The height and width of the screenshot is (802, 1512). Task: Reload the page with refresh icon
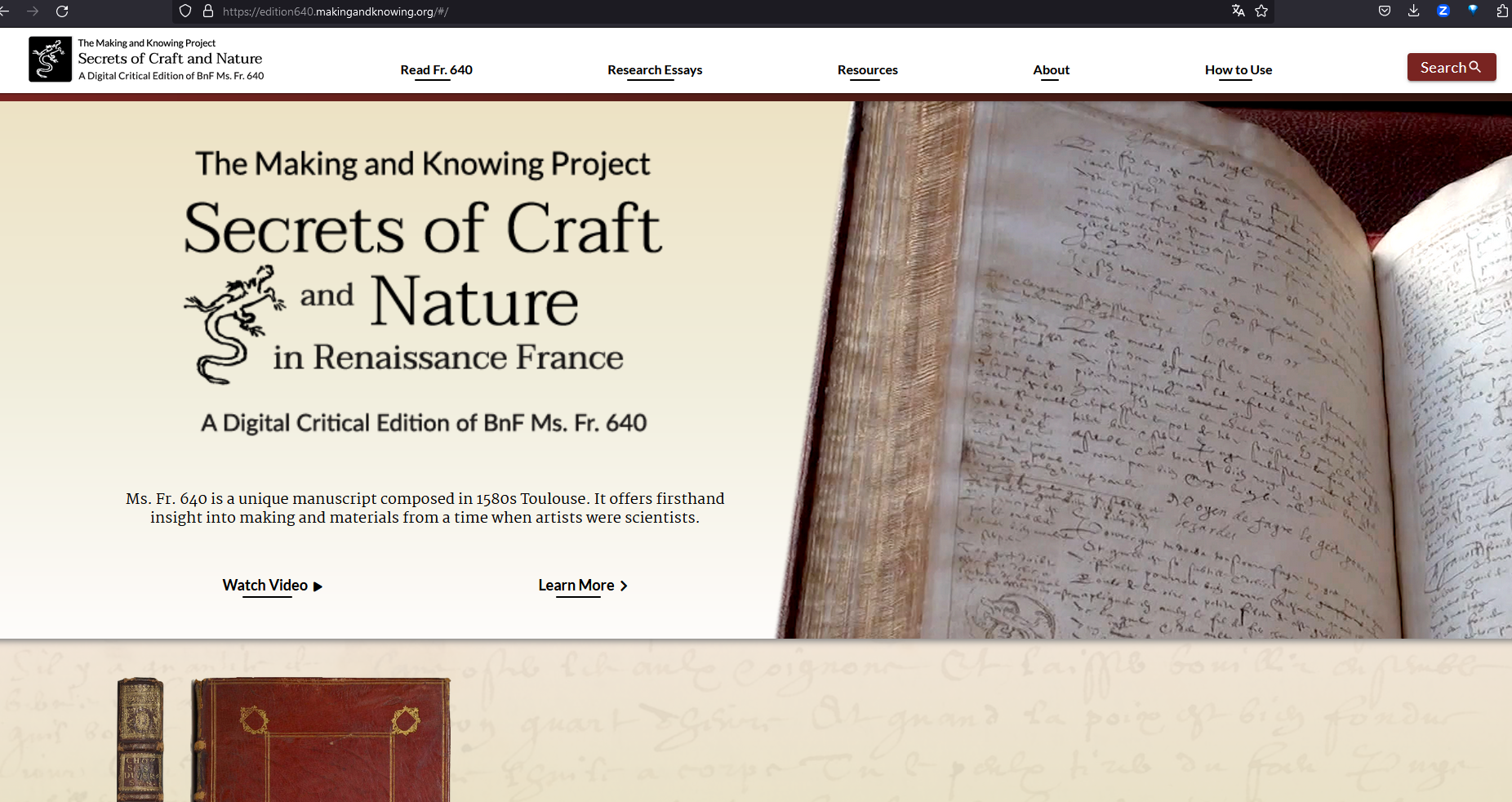coord(62,11)
